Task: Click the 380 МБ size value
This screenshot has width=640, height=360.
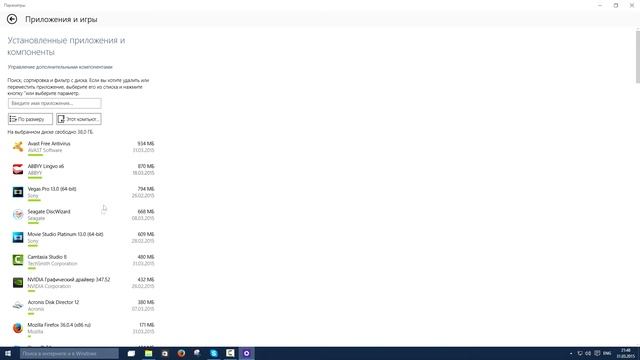Action: pos(146,302)
